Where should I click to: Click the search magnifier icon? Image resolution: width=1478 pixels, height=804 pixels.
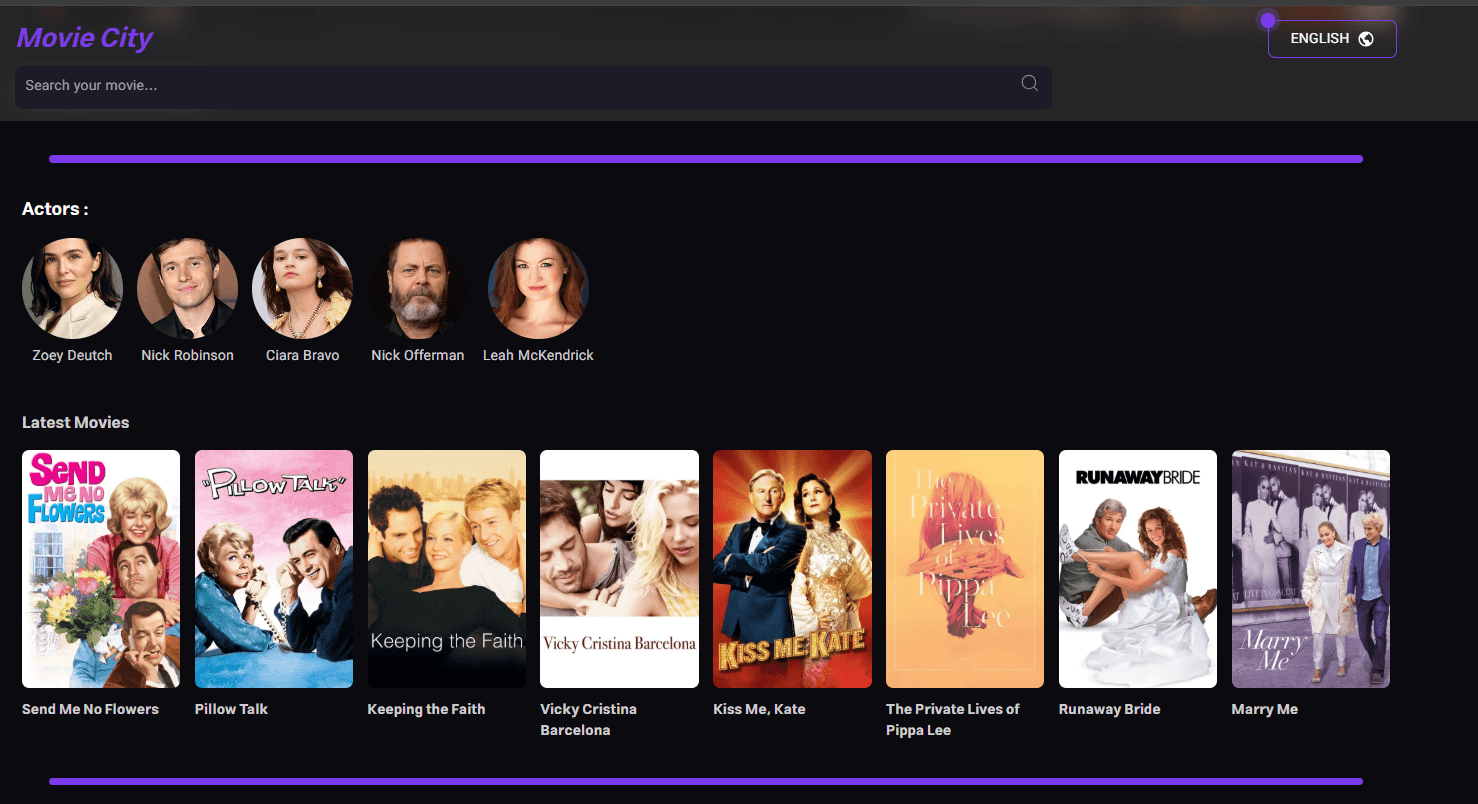coord(1029,83)
